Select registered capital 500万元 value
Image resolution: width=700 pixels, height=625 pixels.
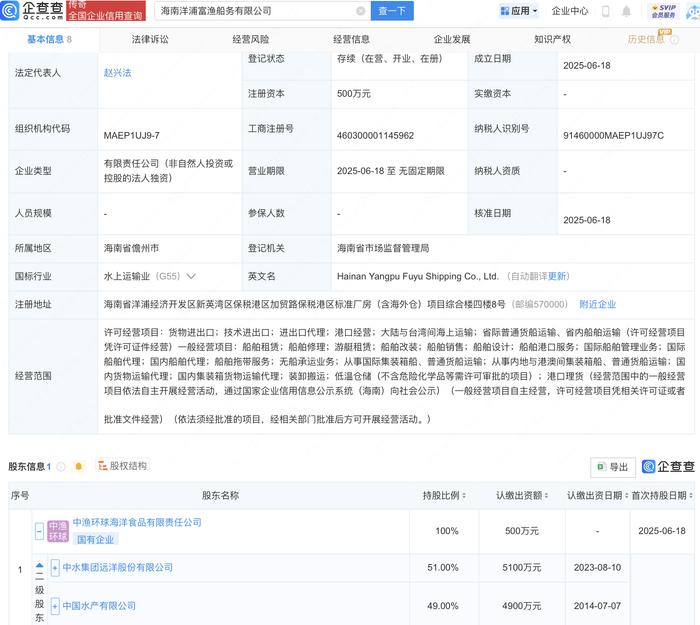click(354, 94)
